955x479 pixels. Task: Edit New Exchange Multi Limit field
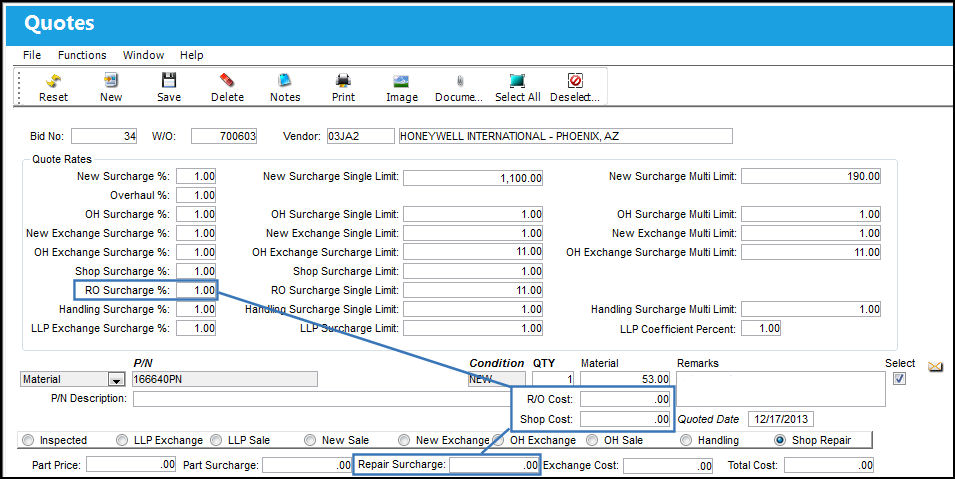click(811, 233)
